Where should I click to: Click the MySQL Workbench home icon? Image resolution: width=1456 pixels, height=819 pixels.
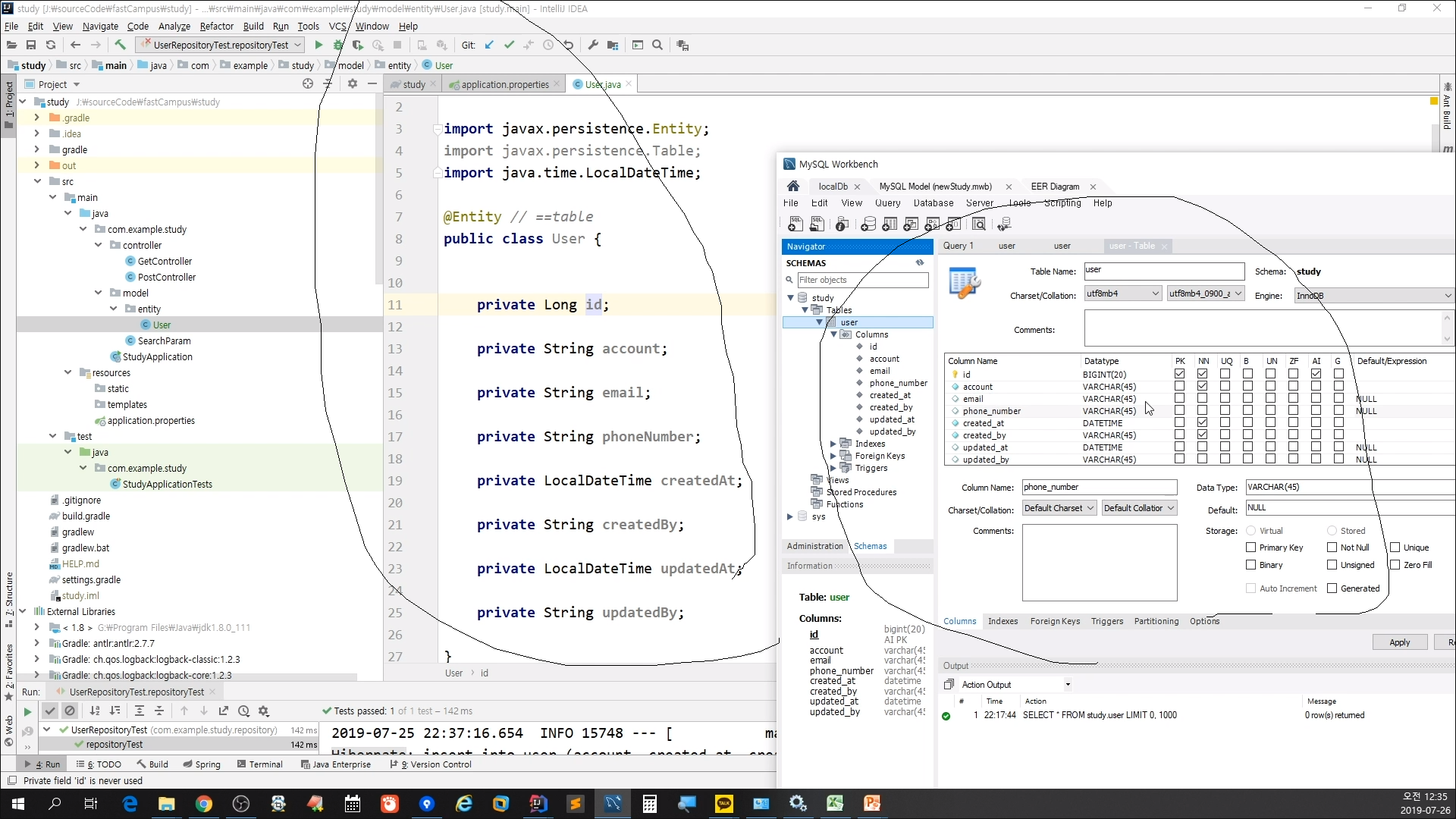point(793,187)
